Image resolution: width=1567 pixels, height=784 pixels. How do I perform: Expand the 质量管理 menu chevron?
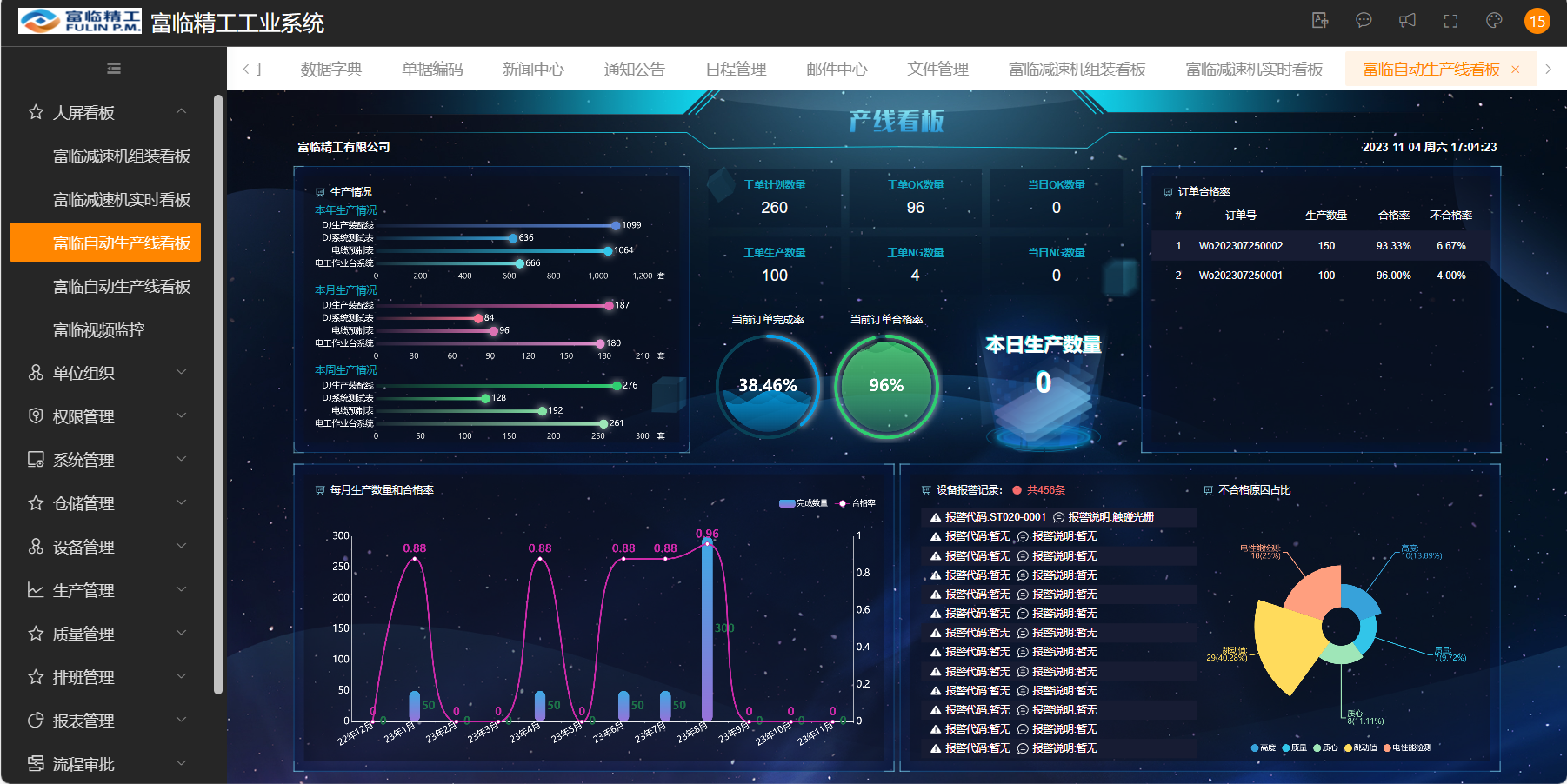pos(182,633)
